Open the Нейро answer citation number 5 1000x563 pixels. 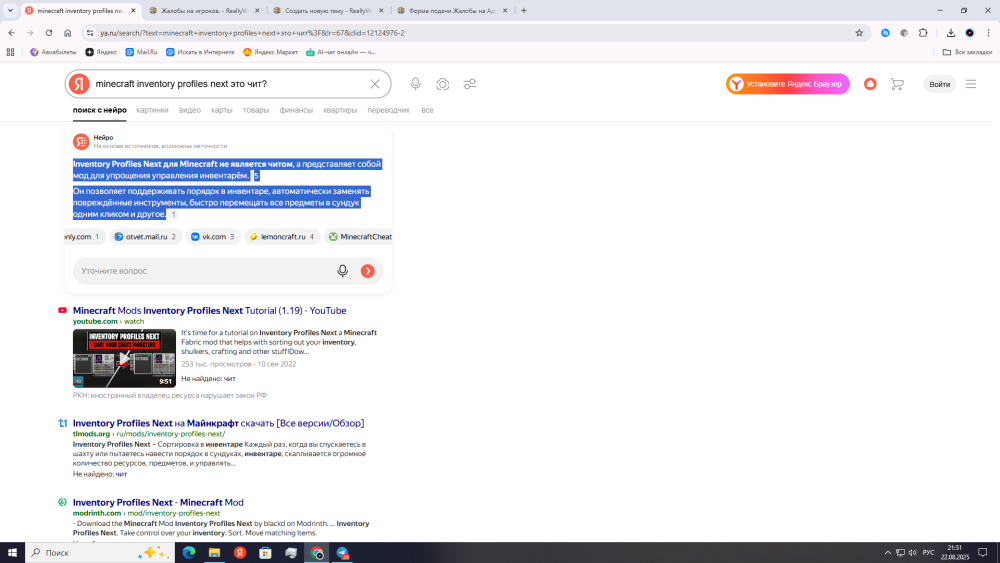(256, 176)
